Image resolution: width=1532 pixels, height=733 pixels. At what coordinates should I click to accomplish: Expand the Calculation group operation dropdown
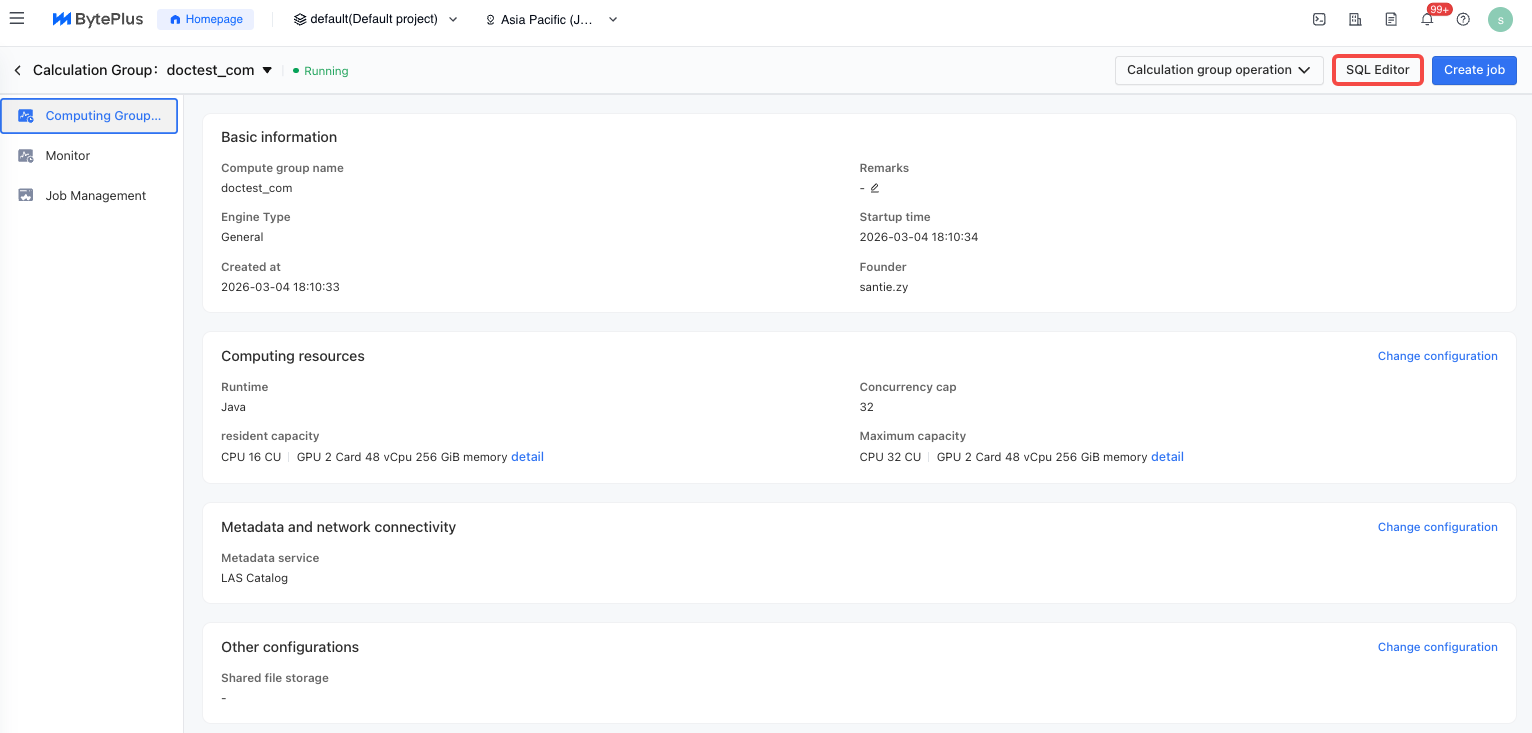click(x=1218, y=70)
